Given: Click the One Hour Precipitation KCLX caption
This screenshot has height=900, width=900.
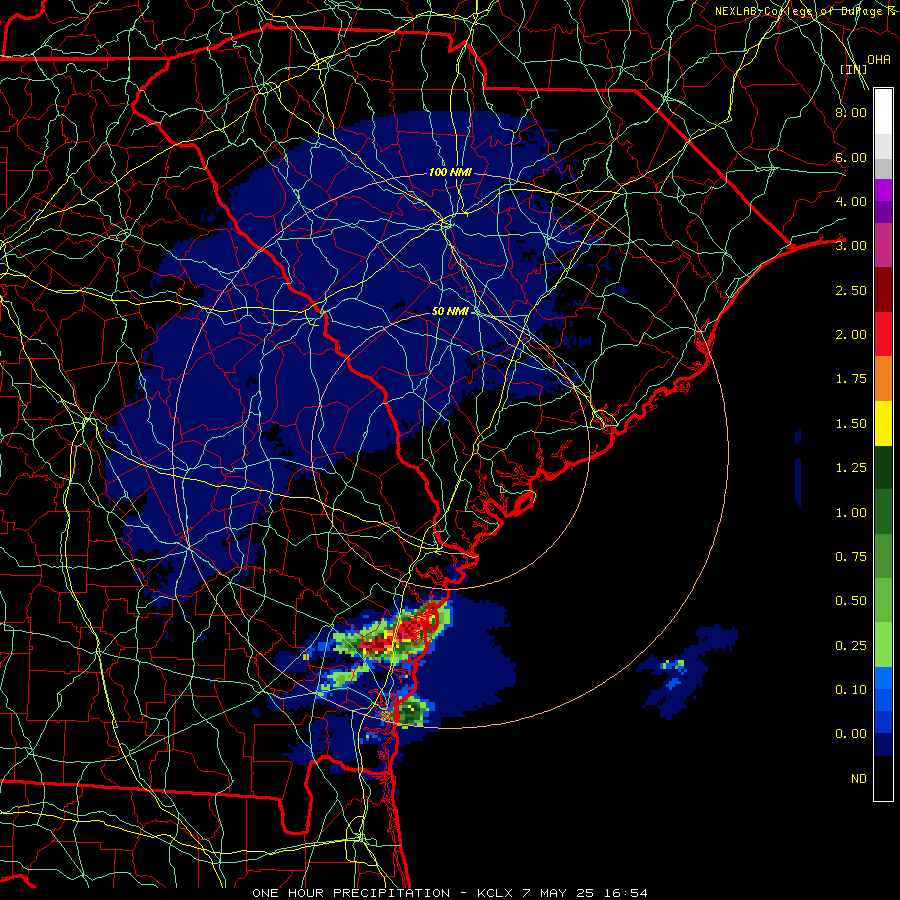Looking at the screenshot, I should pyautogui.click(x=450, y=893).
